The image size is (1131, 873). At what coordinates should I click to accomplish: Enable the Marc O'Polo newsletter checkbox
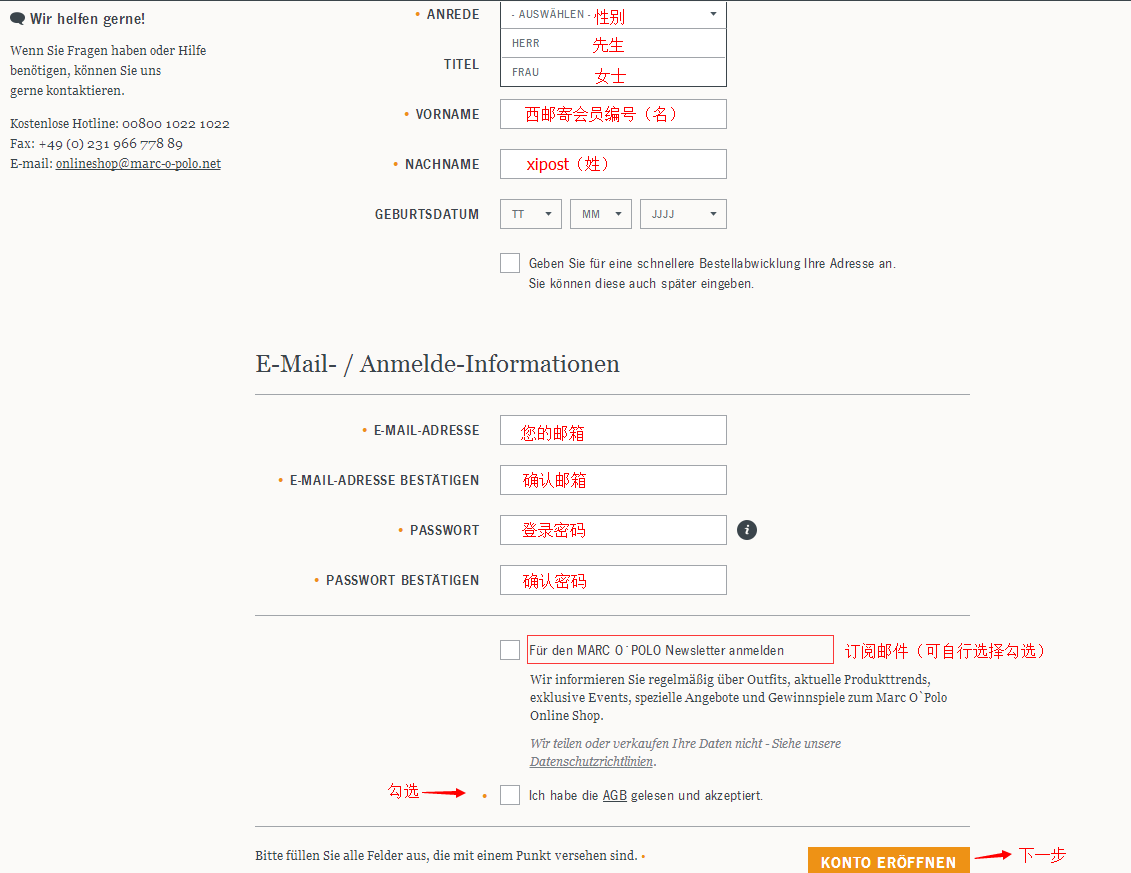click(x=510, y=650)
